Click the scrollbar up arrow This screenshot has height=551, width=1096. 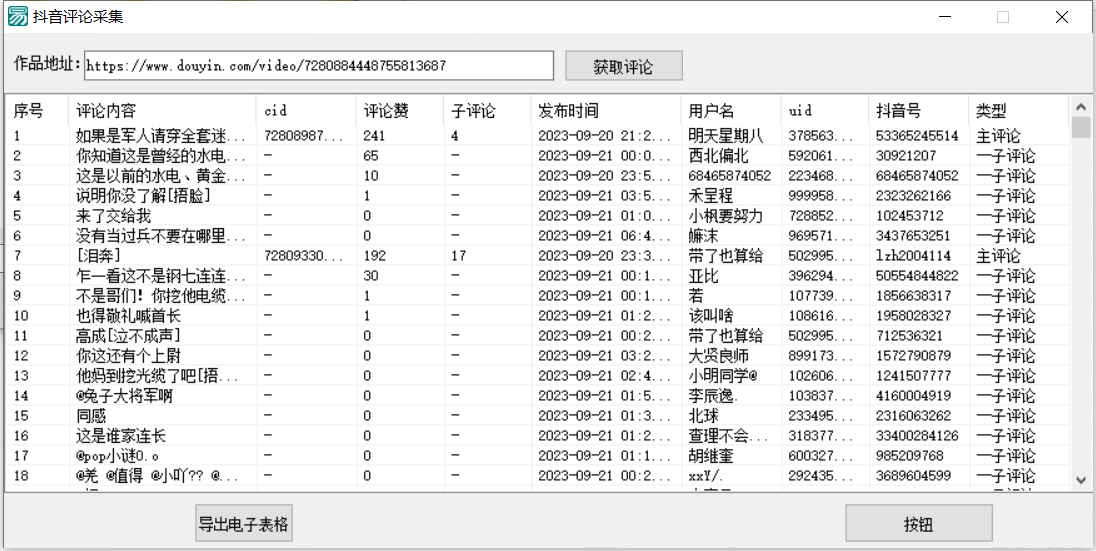[1081, 107]
